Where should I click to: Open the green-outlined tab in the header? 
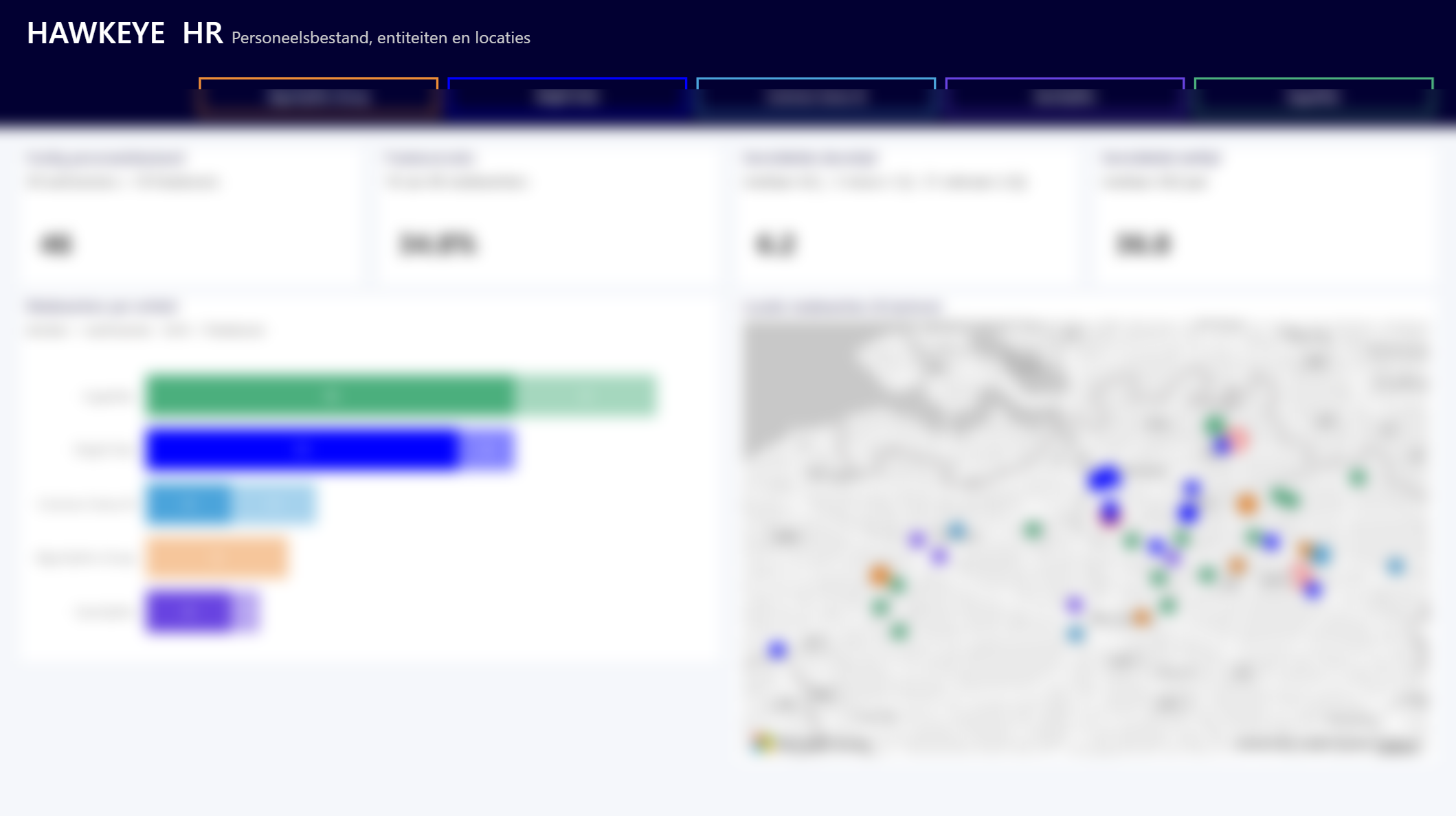point(1313,98)
